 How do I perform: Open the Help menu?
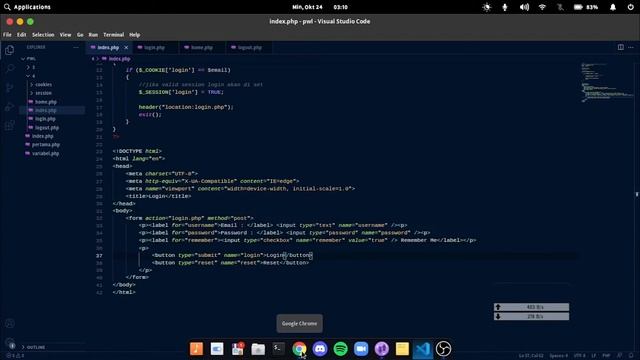pyautogui.click(x=135, y=35)
